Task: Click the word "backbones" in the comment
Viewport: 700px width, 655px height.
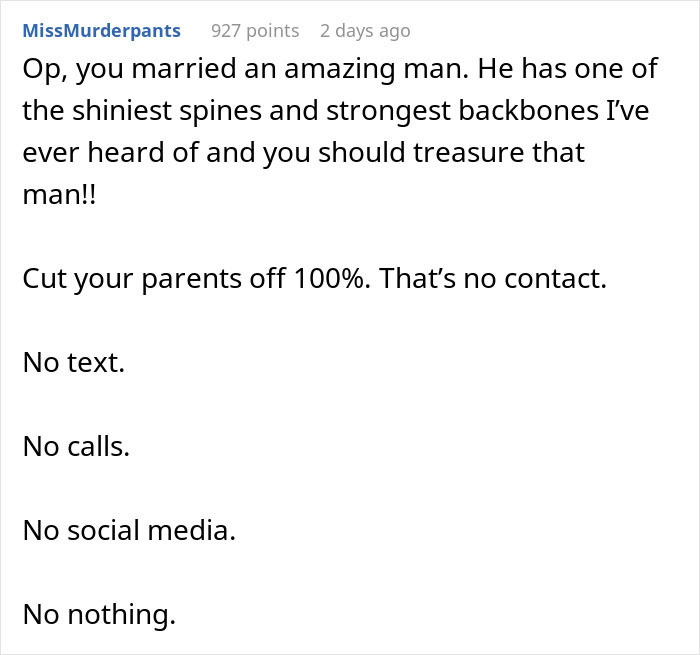Action: tap(529, 110)
